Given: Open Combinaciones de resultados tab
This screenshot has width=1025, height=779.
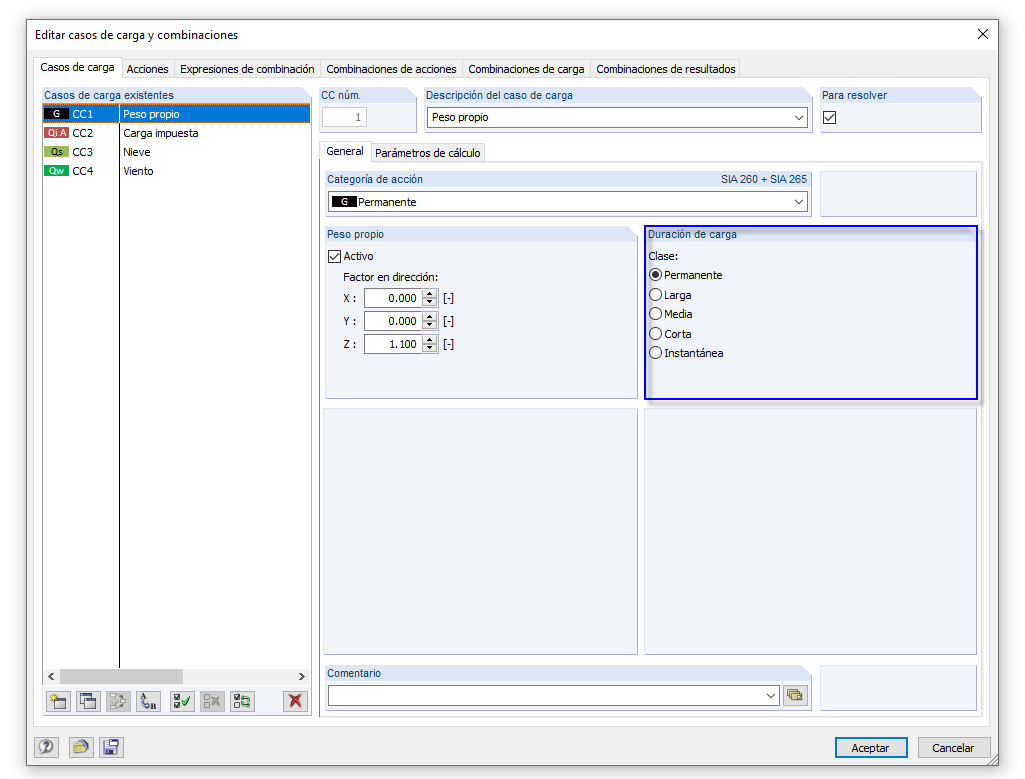Looking at the screenshot, I should tap(665, 69).
